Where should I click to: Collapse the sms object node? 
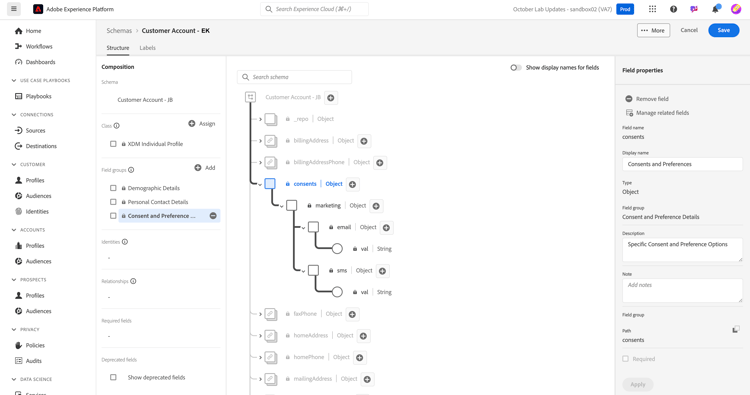(303, 271)
